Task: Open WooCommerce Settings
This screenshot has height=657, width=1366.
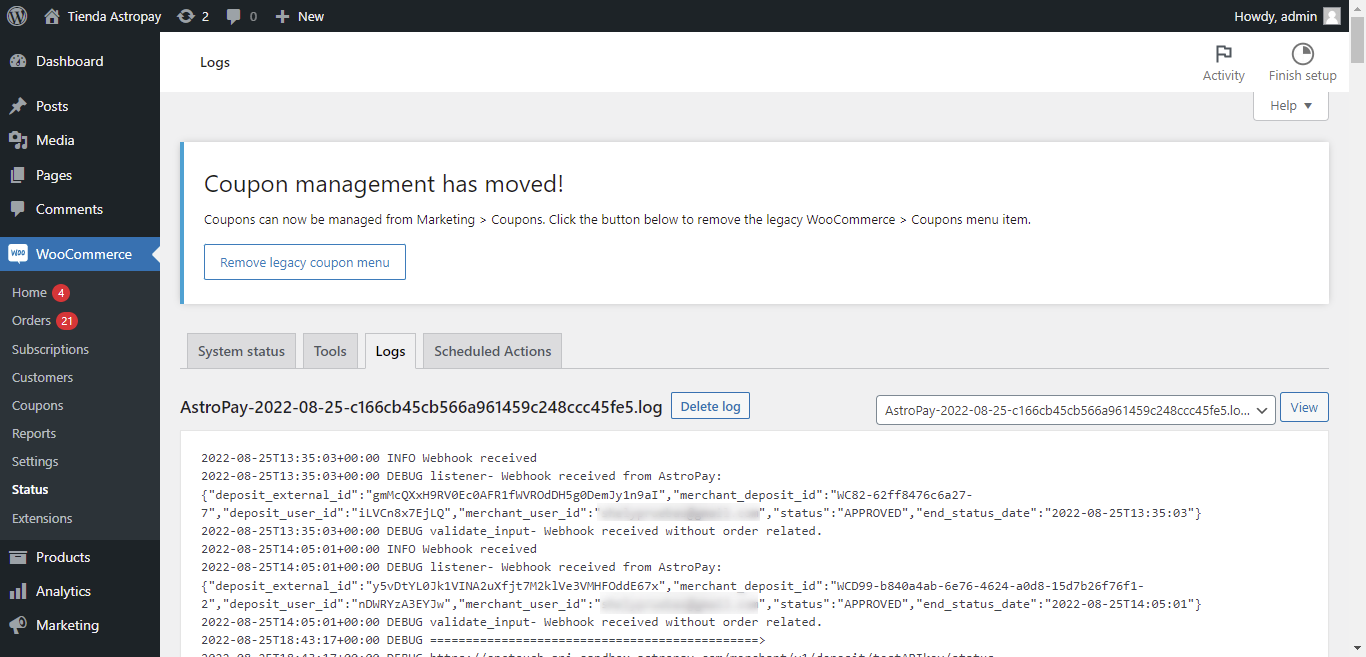Action: point(35,461)
